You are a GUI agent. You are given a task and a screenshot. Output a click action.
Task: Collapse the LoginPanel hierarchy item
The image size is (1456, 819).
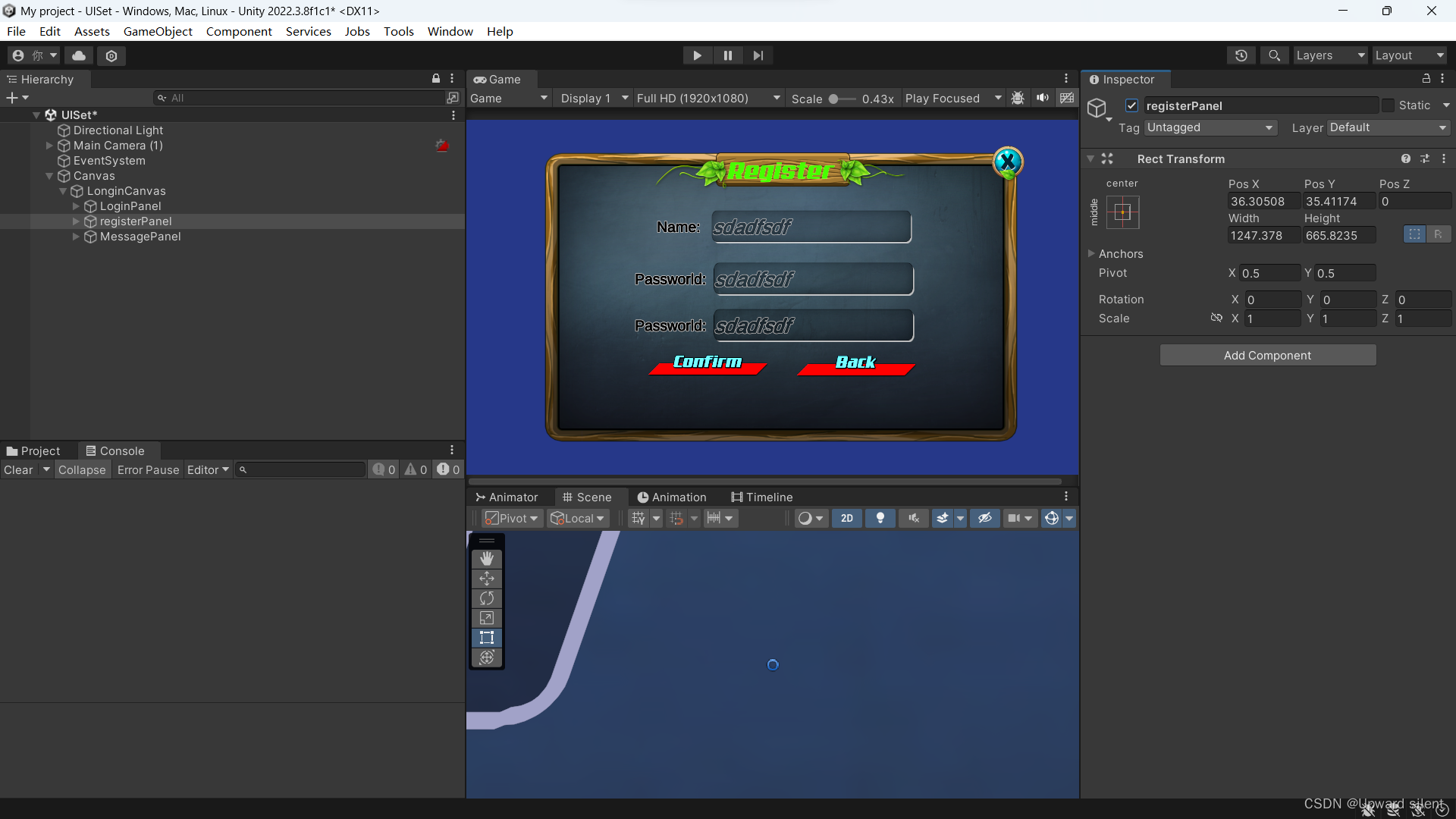coord(76,206)
